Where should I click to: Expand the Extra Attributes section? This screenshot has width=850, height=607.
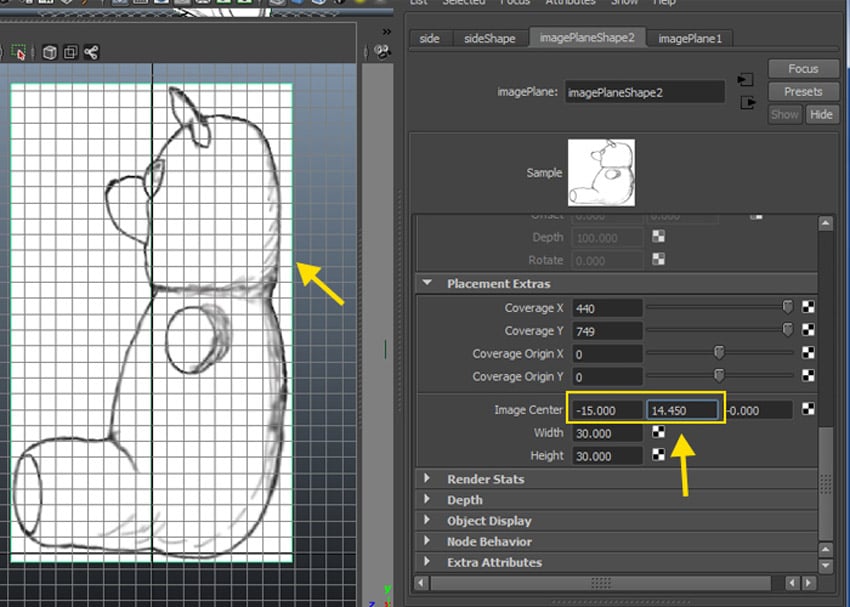coord(427,563)
